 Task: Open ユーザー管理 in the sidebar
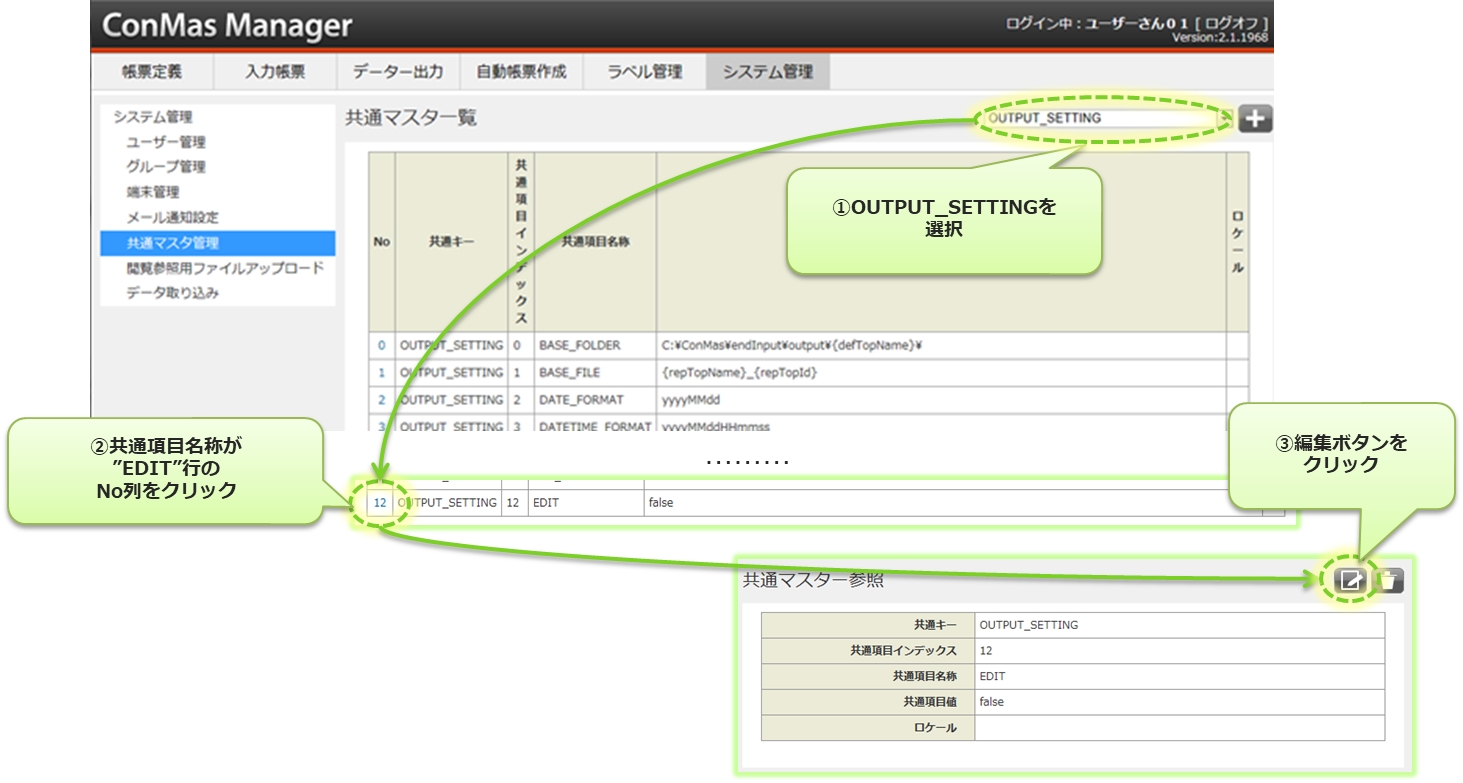(x=166, y=142)
